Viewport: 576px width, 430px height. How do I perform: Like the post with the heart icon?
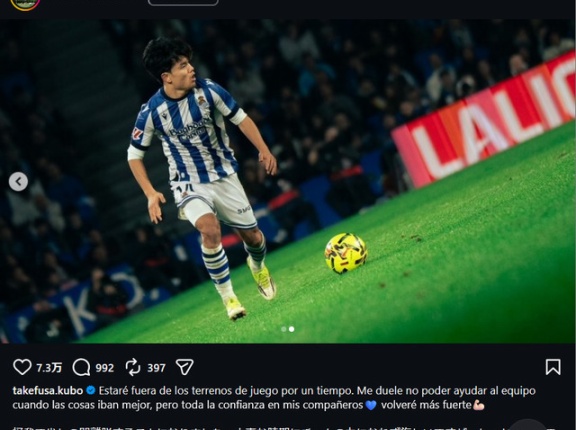pos(22,367)
